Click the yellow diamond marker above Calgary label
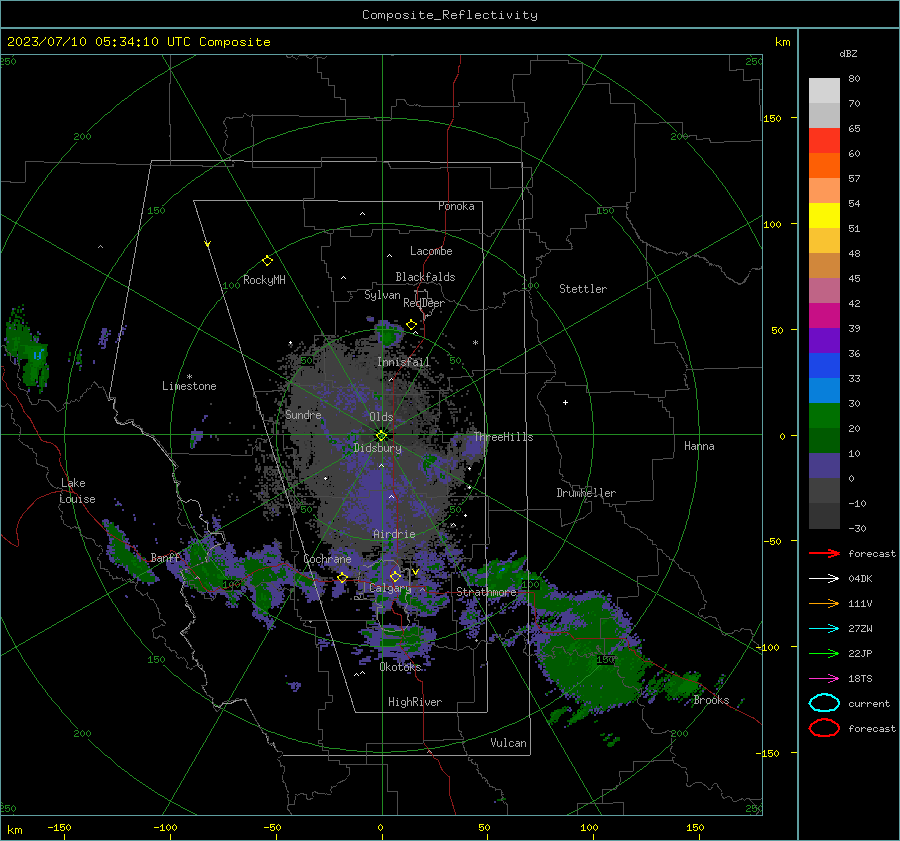 (395, 576)
